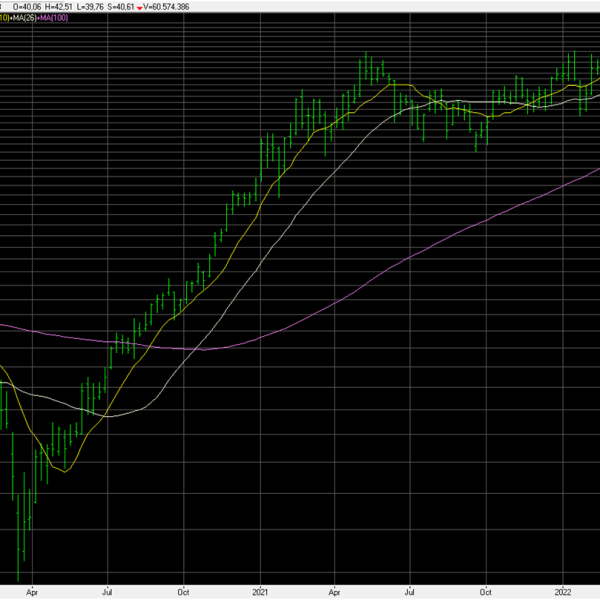Select the MA(26) indicator label
Image resolution: width=600 pixels, height=600 pixels.
(x=22, y=17)
